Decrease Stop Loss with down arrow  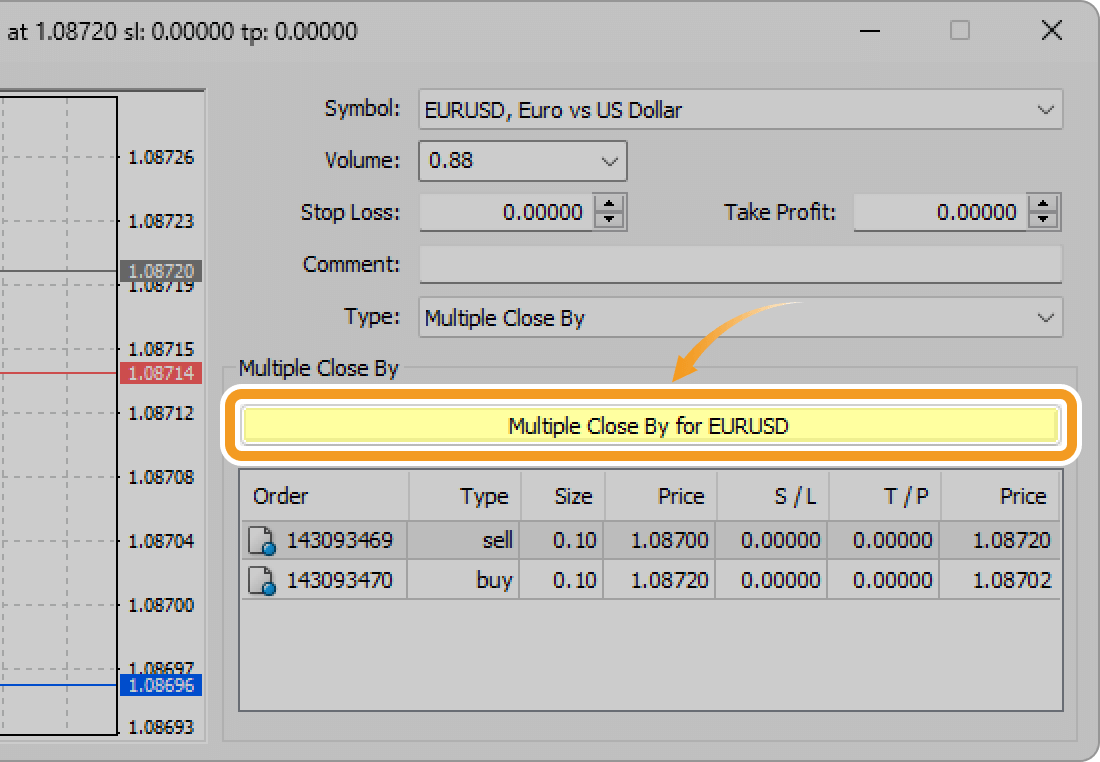tap(609, 220)
